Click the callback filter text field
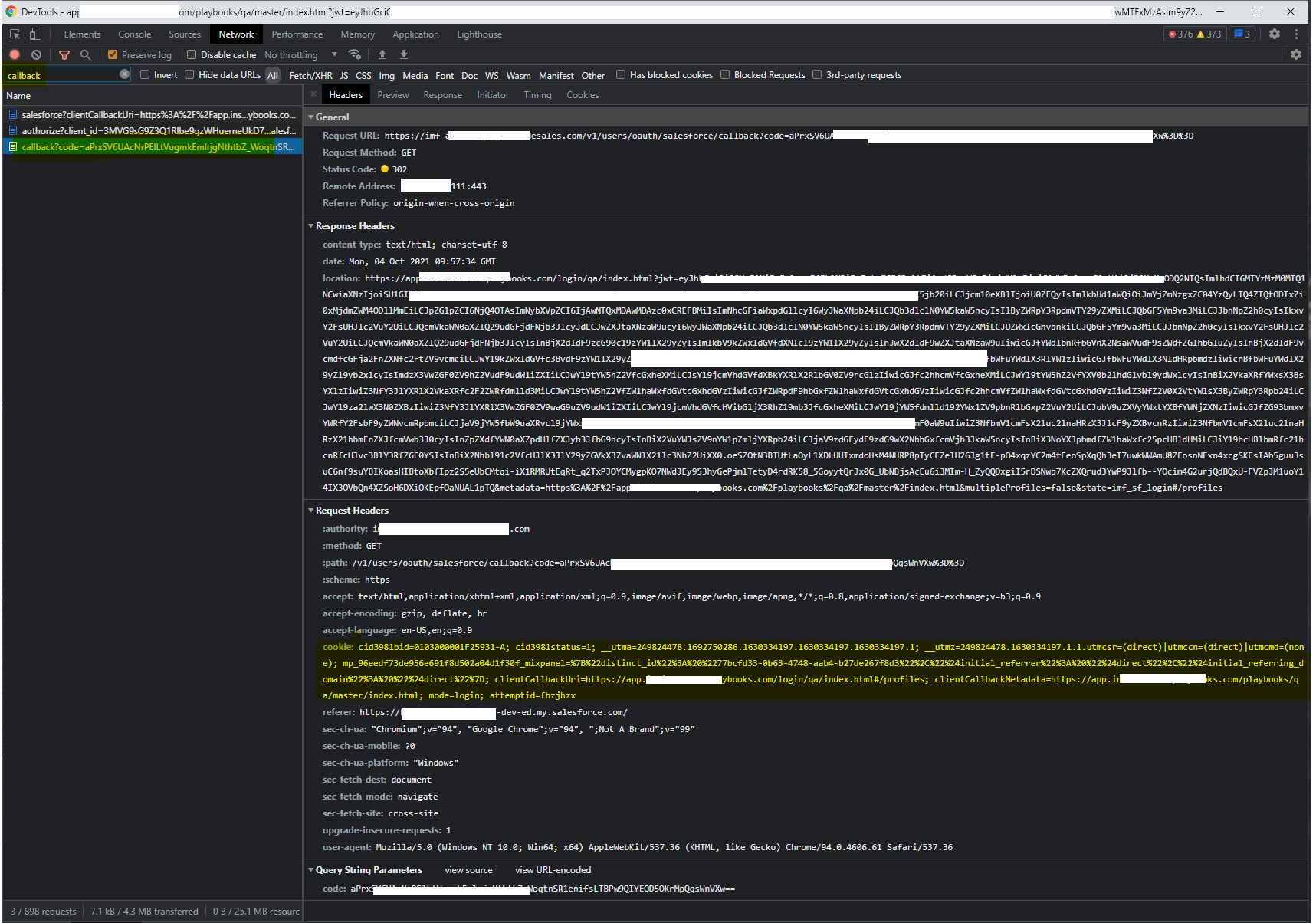The image size is (1316, 923). [x=61, y=75]
